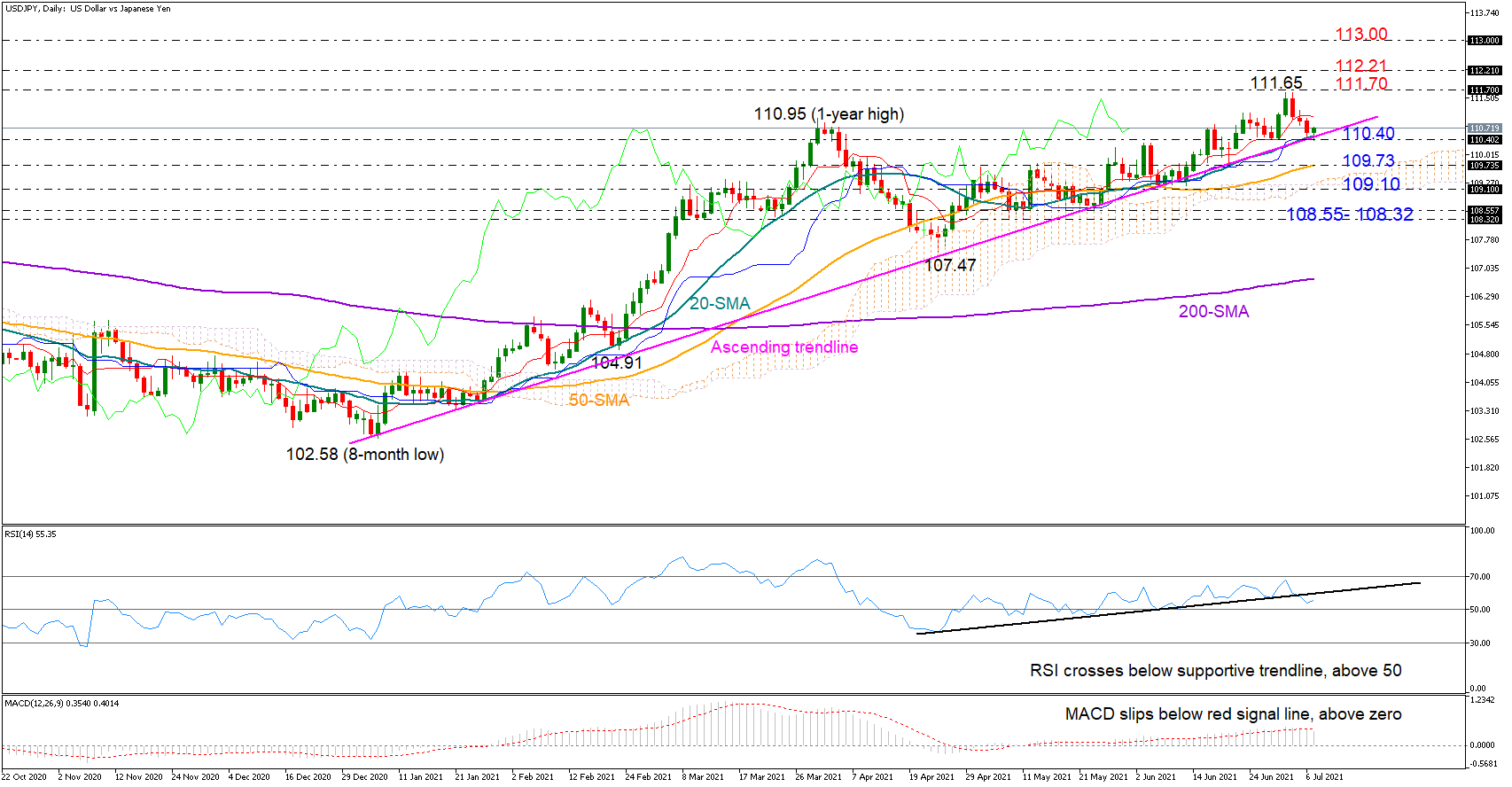Image resolution: width=1512 pixels, height=787 pixels.
Task: Click the 11 Jan 2021 date on time axis
Action: click(x=421, y=777)
